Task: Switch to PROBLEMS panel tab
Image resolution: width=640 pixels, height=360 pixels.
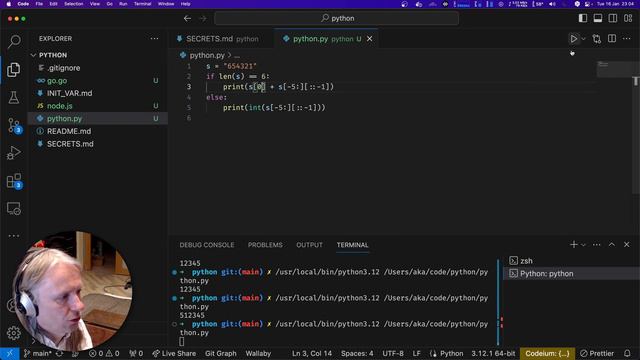Action: 265,245
